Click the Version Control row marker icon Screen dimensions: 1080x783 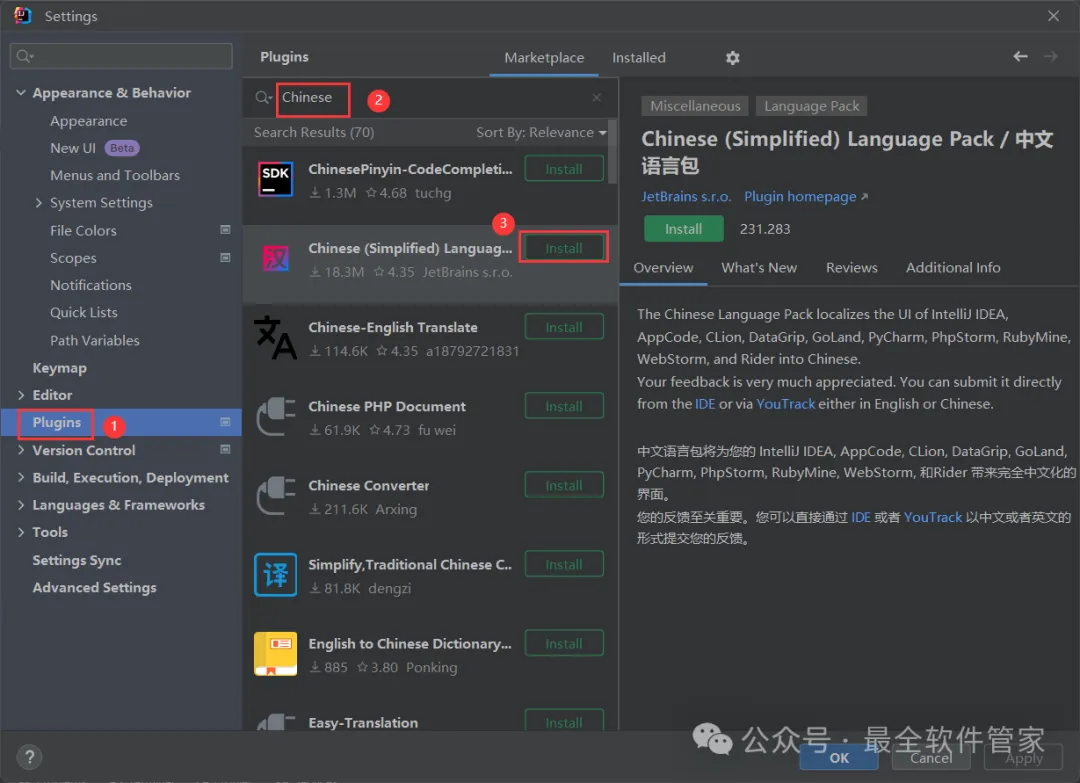tap(225, 450)
